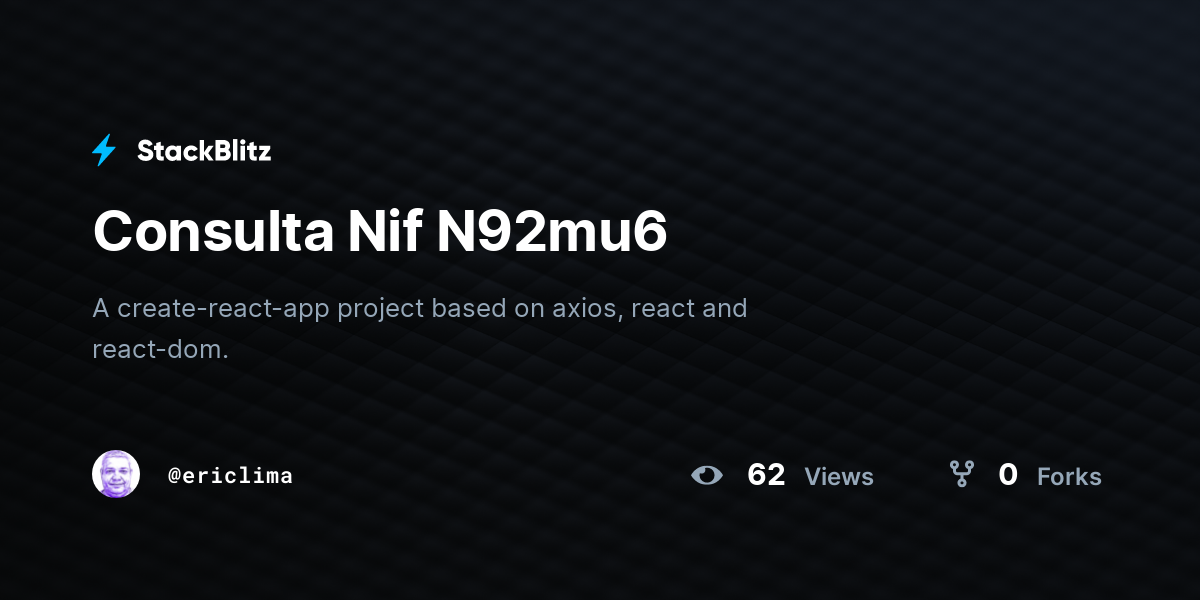Click the word 'Nif' in the title

(x=385, y=232)
